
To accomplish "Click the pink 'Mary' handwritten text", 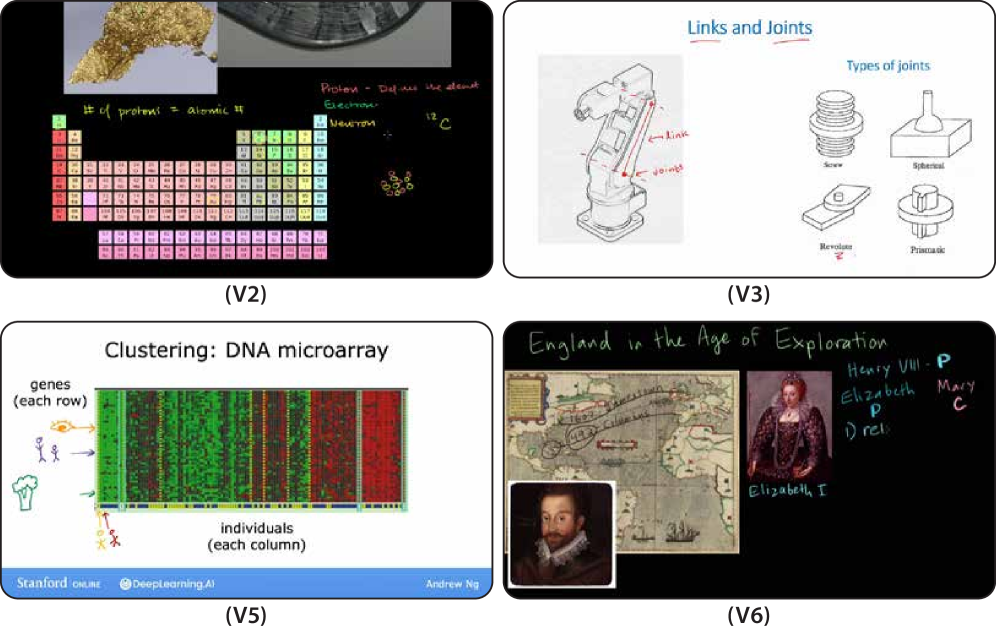I will (x=956, y=386).
